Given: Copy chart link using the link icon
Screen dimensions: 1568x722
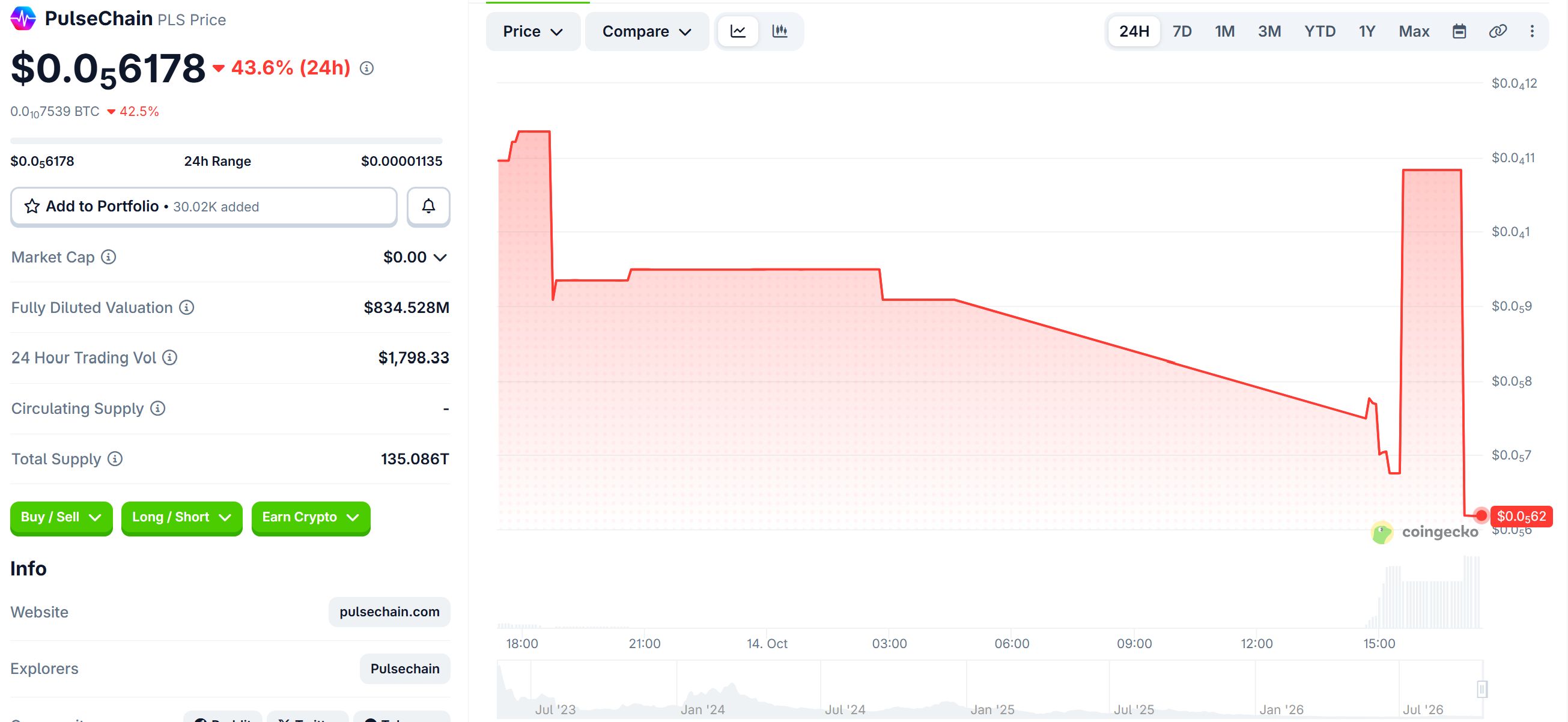Looking at the screenshot, I should tap(1497, 31).
